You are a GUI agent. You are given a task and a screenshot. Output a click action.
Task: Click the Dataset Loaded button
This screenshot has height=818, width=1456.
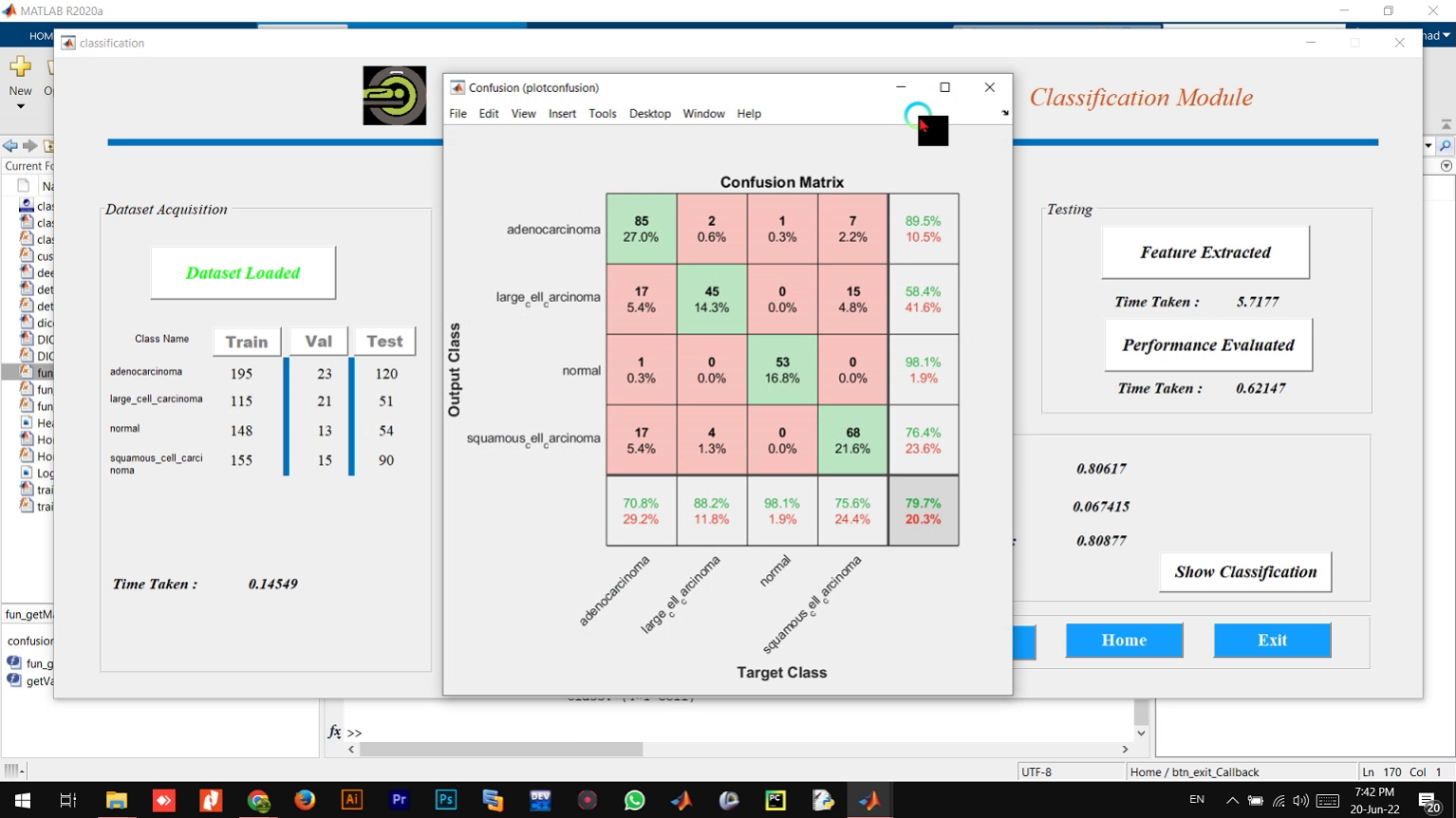pos(243,273)
